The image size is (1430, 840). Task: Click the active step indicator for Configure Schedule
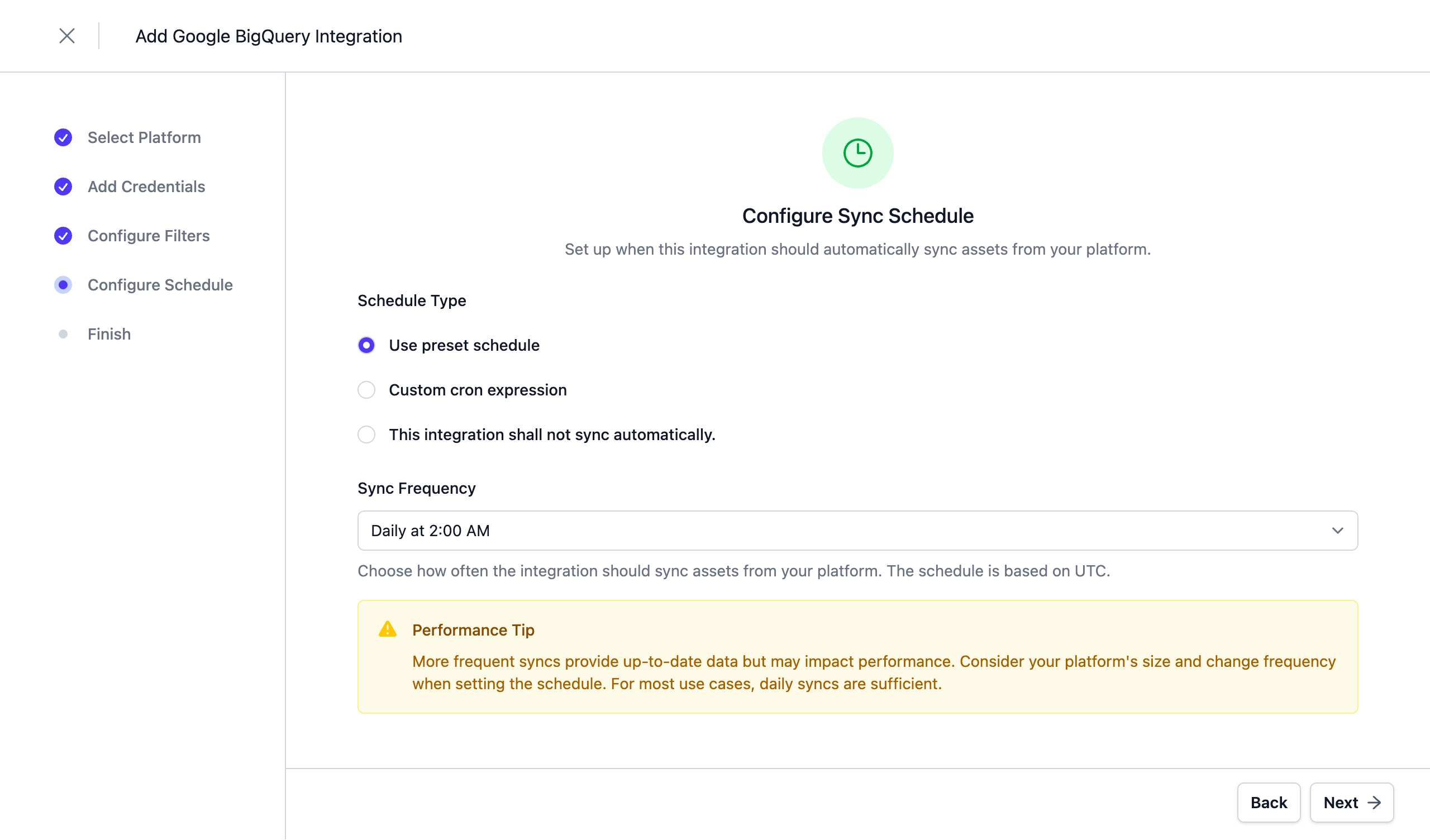(x=63, y=285)
